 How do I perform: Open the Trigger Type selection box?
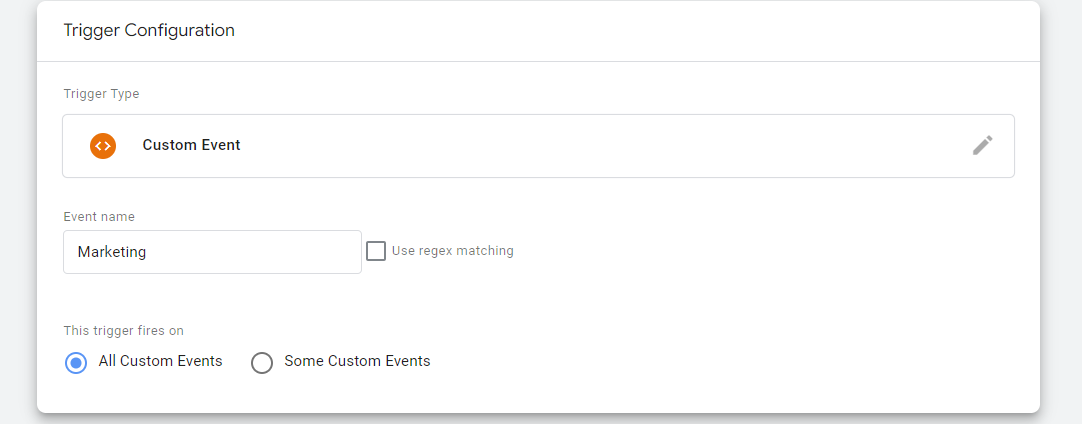point(538,146)
